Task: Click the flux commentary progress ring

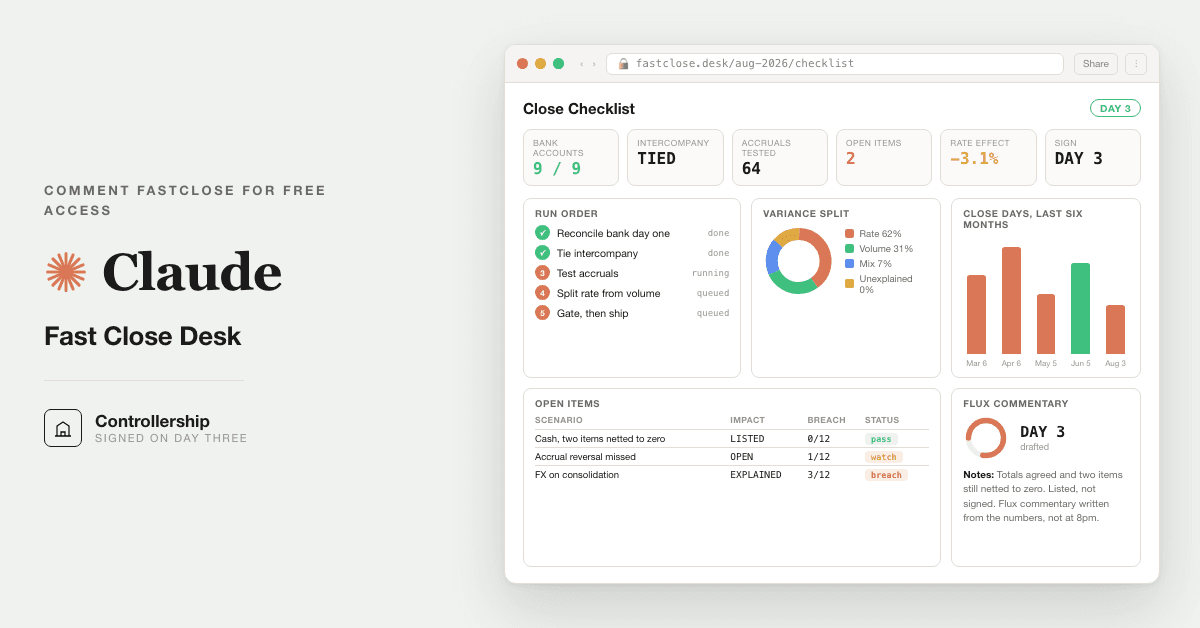Action: pos(986,438)
